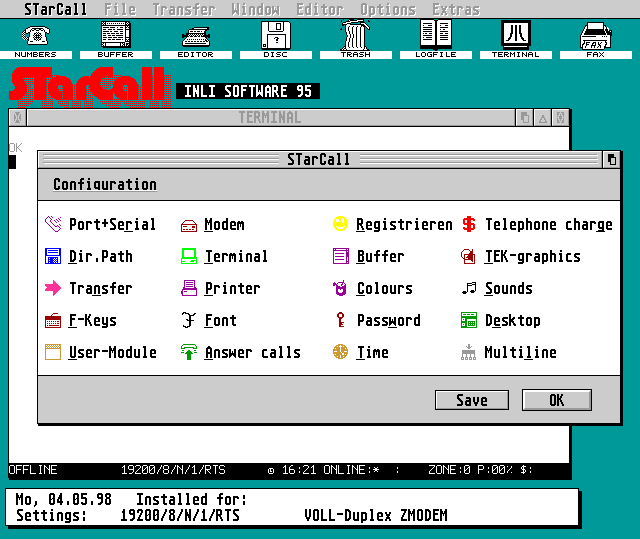Click the Configuration heading in the dialog
Image resolution: width=640 pixels, height=539 pixels.
click(105, 184)
